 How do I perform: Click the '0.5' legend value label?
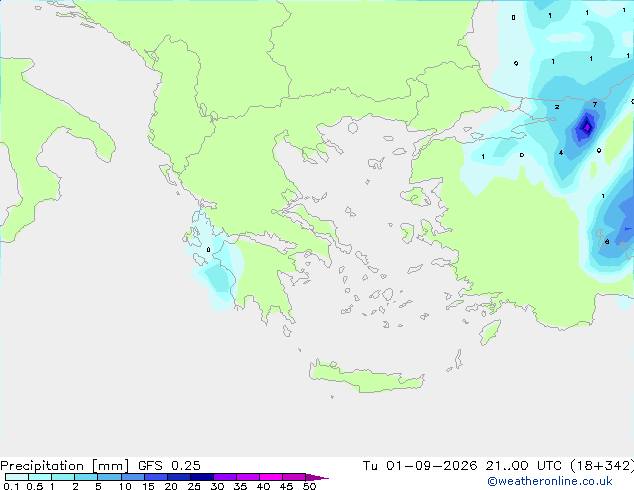click(x=35, y=486)
